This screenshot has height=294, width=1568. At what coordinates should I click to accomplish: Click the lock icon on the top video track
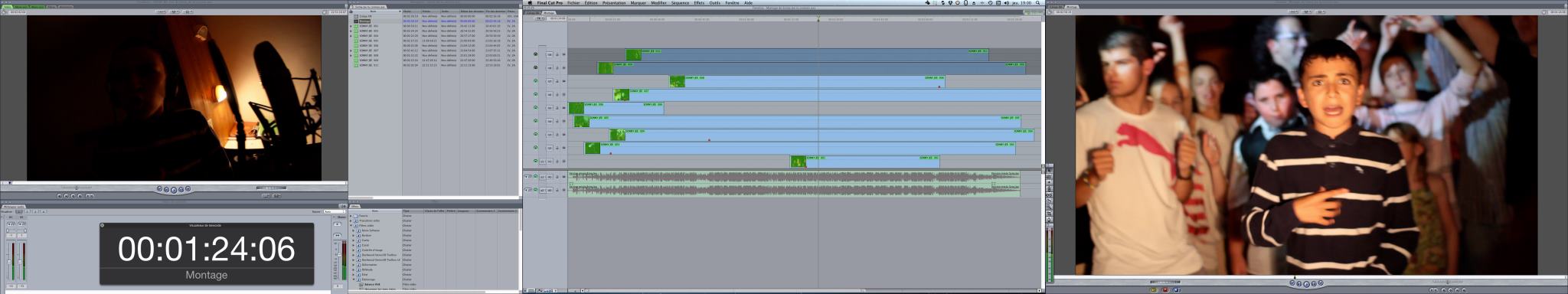point(557,54)
